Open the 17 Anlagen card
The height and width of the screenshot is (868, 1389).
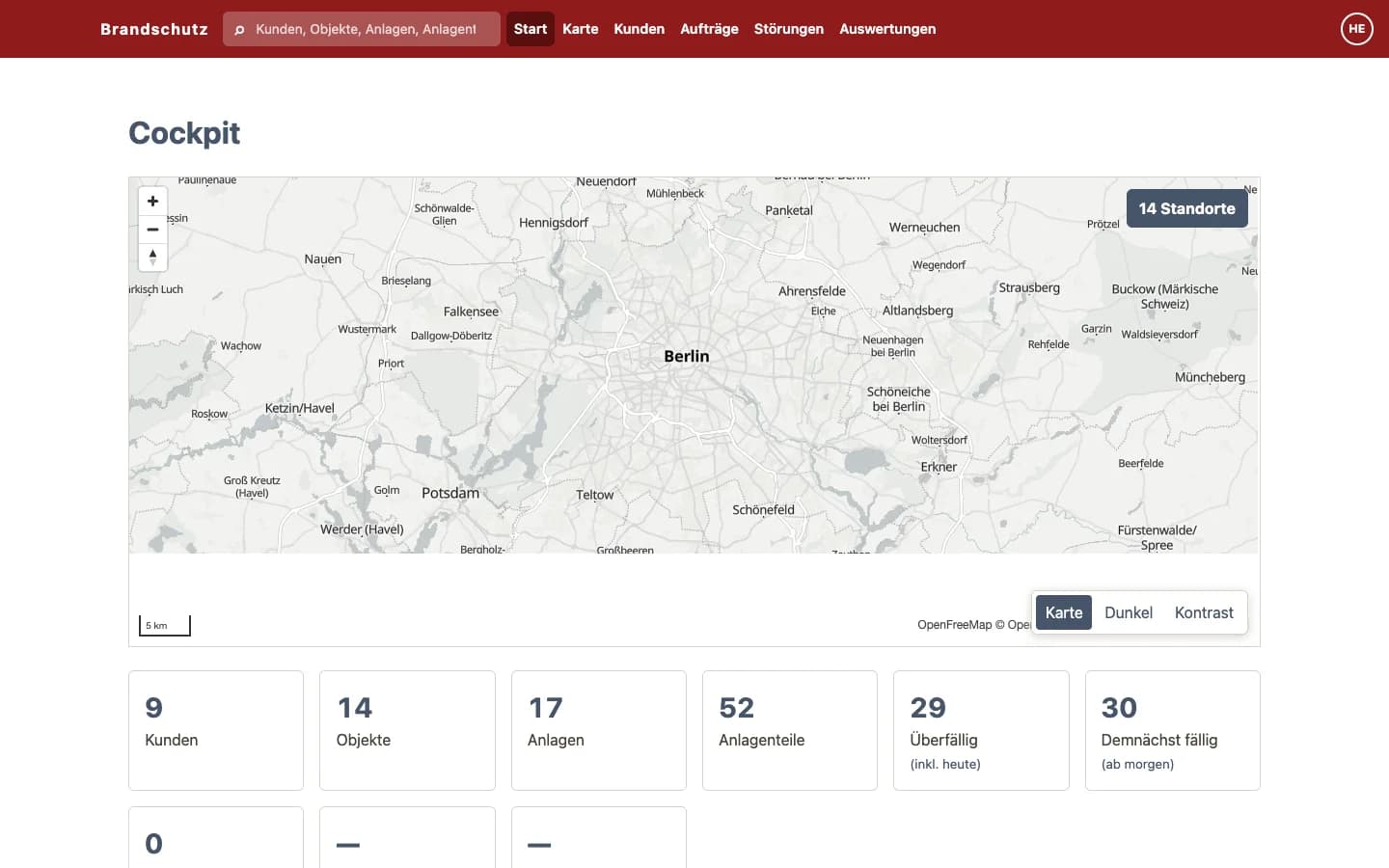[599, 730]
